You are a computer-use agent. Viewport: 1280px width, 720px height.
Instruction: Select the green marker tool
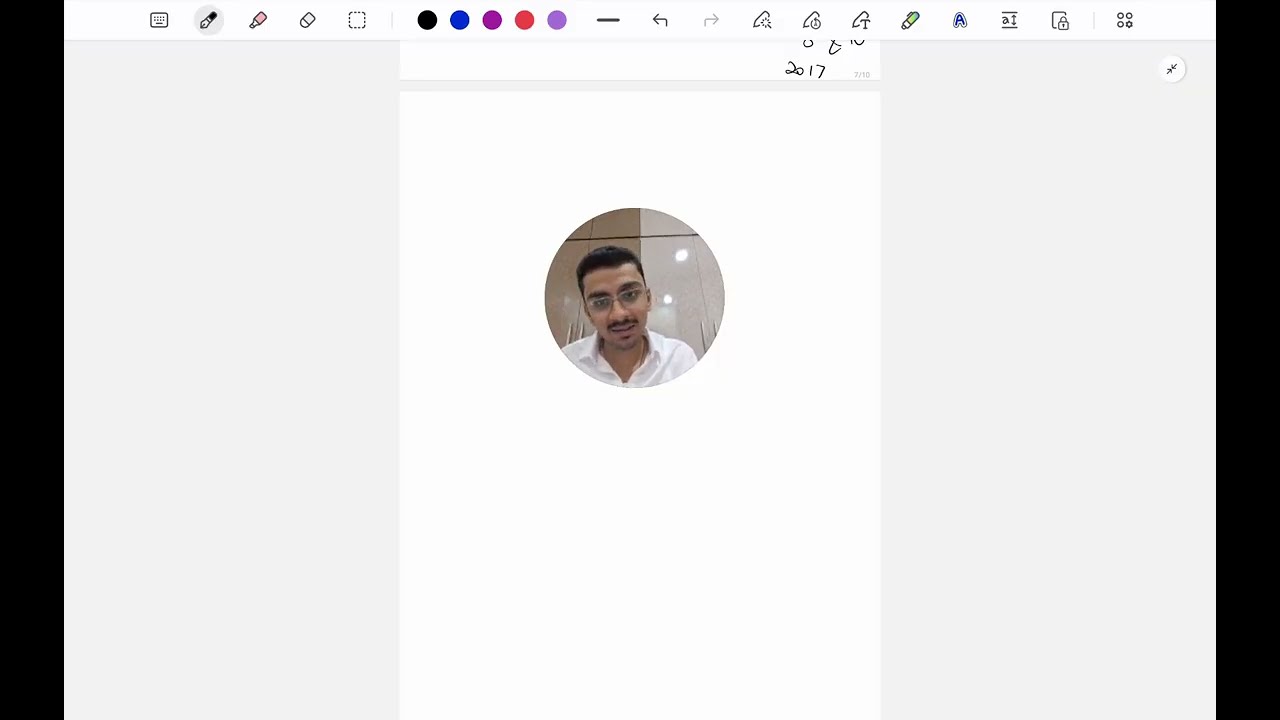(910, 20)
